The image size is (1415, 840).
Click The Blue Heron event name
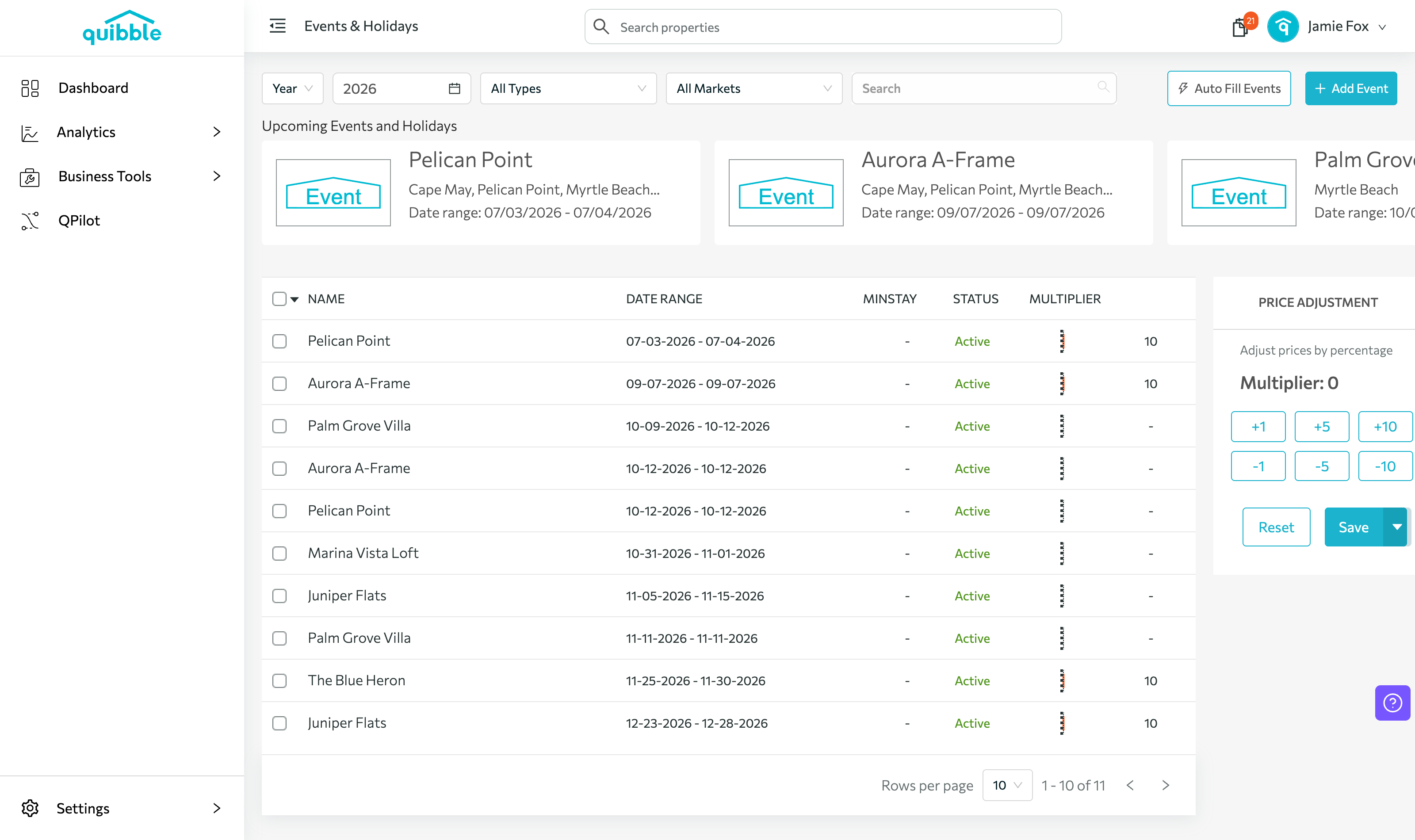(356, 680)
